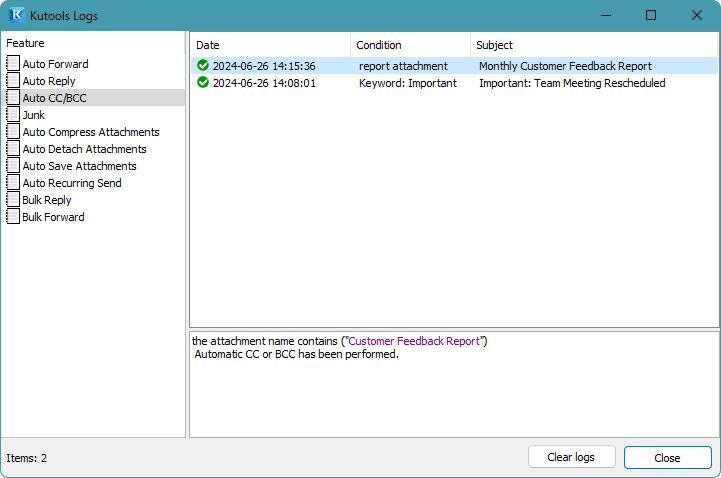
Task: Click the 'Important: Team Meeting Rescheduled' subject
Action: tap(572, 83)
